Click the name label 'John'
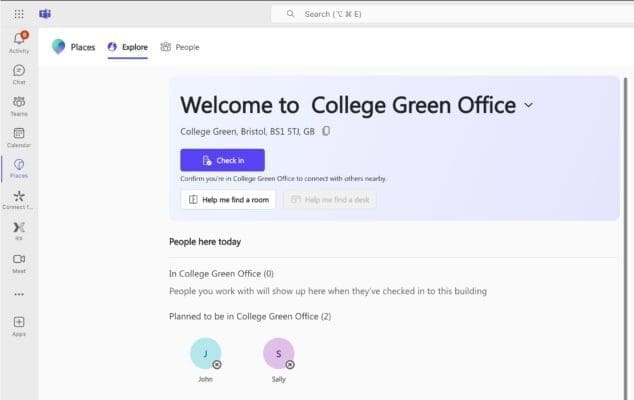The width and height of the screenshot is (634, 400). [x=205, y=379]
